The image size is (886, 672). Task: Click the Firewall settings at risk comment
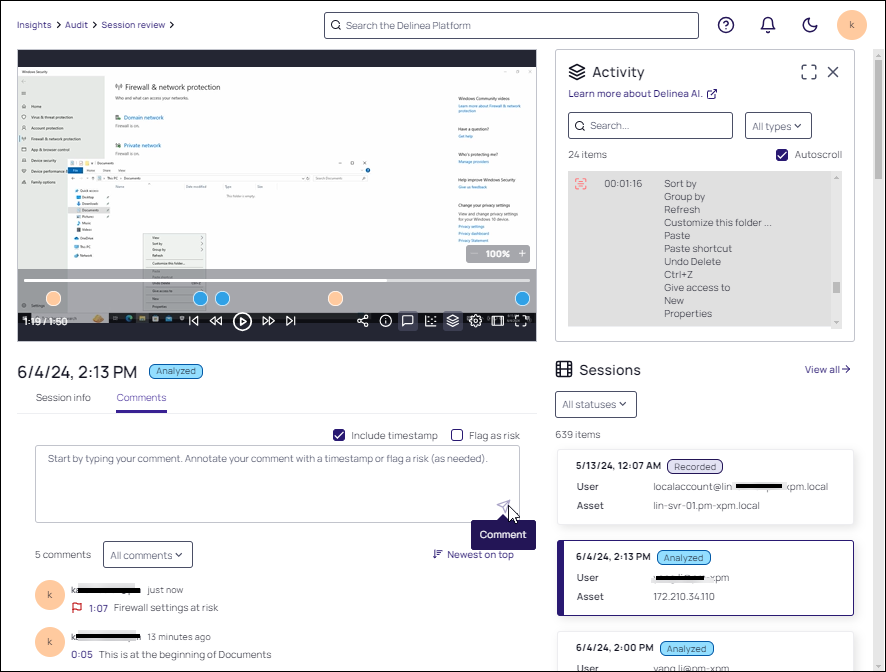click(x=166, y=608)
